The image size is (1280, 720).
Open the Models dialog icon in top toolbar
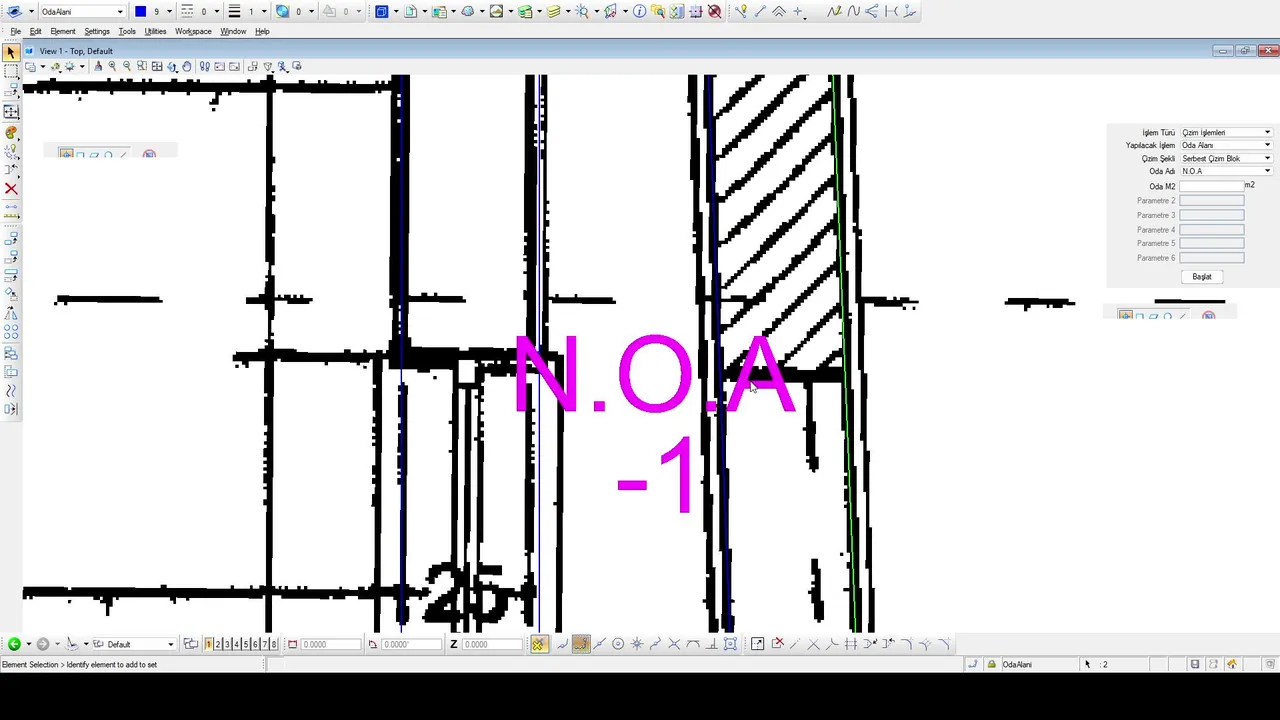tap(410, 11)
